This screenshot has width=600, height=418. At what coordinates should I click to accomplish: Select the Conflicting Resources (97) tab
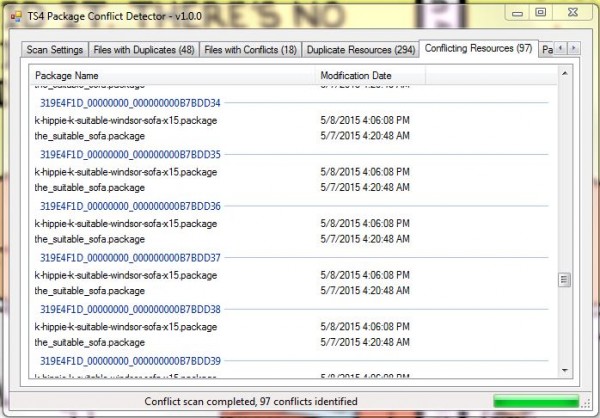tap(477, 48)
